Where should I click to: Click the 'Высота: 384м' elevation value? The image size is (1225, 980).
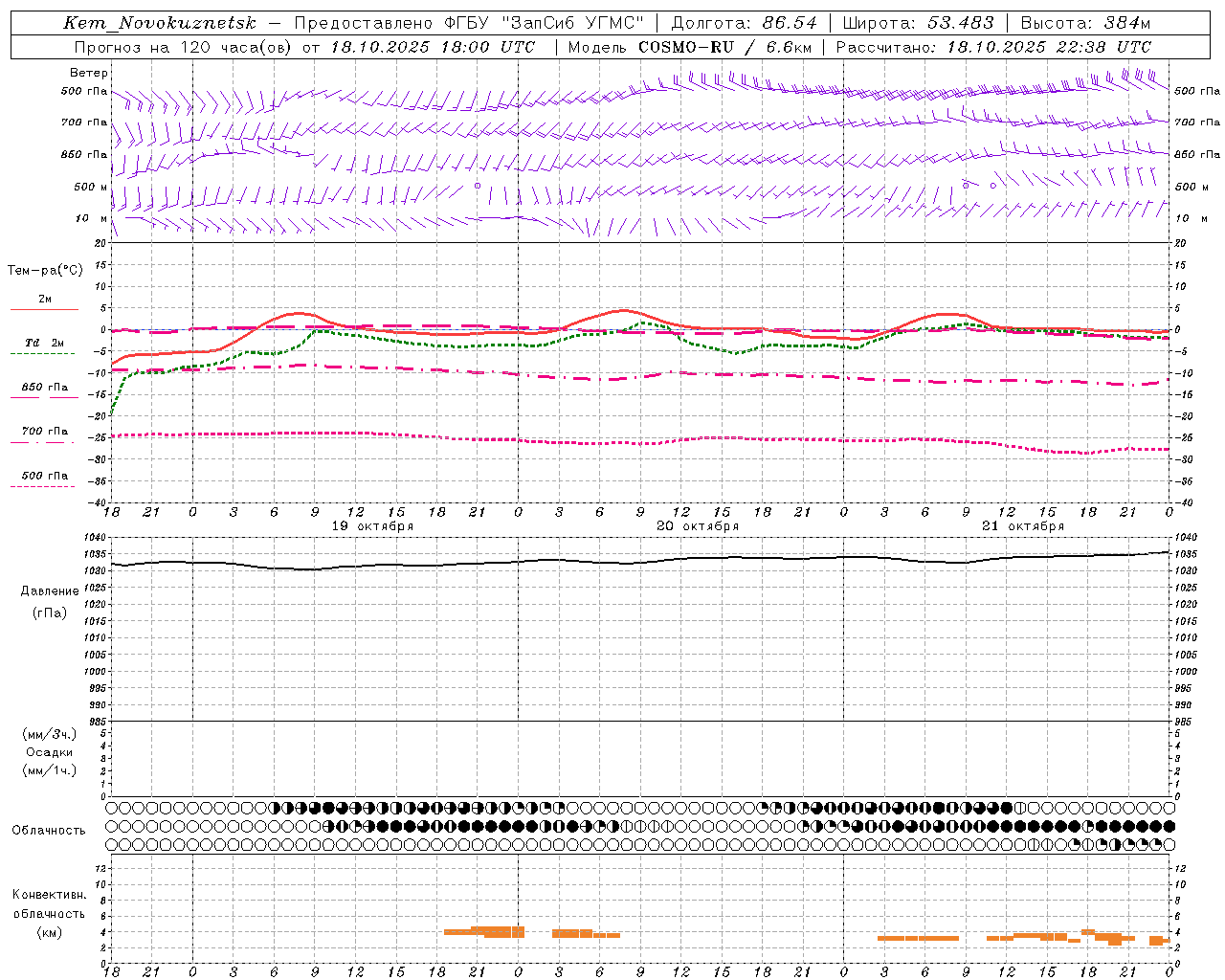[1085, 23]
